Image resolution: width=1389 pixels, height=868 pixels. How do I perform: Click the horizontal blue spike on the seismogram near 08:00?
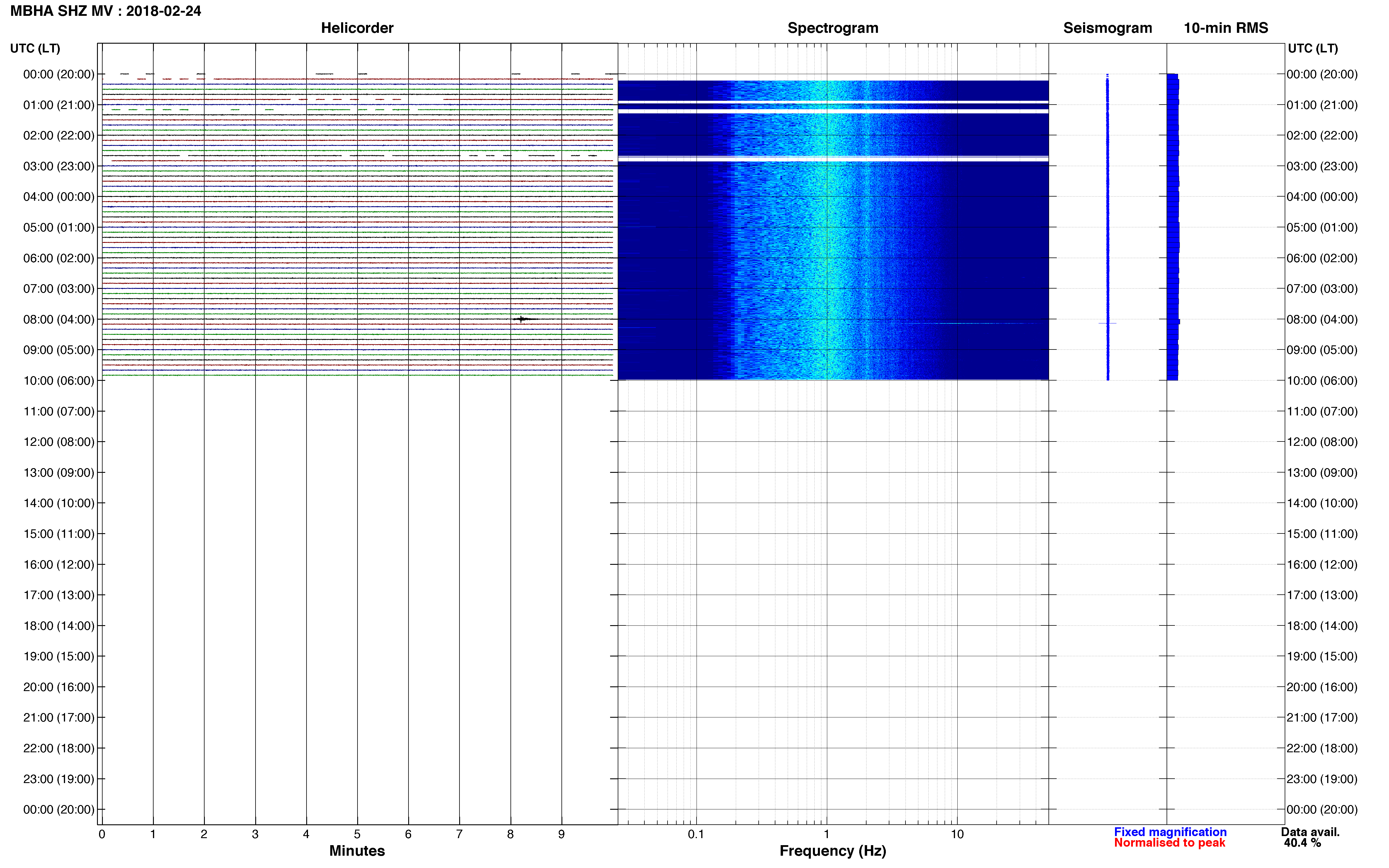click(x=1108, y=323)
